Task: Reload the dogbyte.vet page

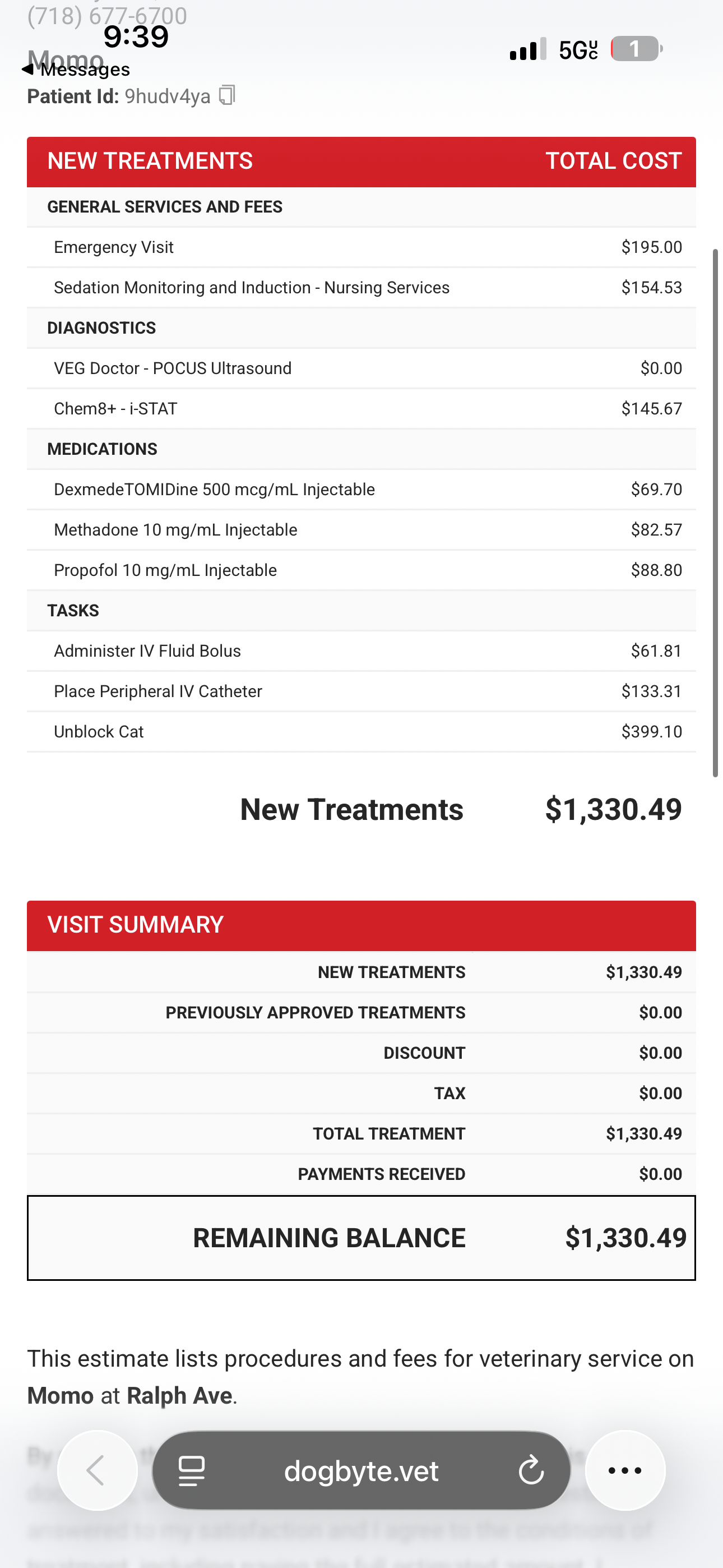Action: pyautogui.click(x=531, y=1470)
